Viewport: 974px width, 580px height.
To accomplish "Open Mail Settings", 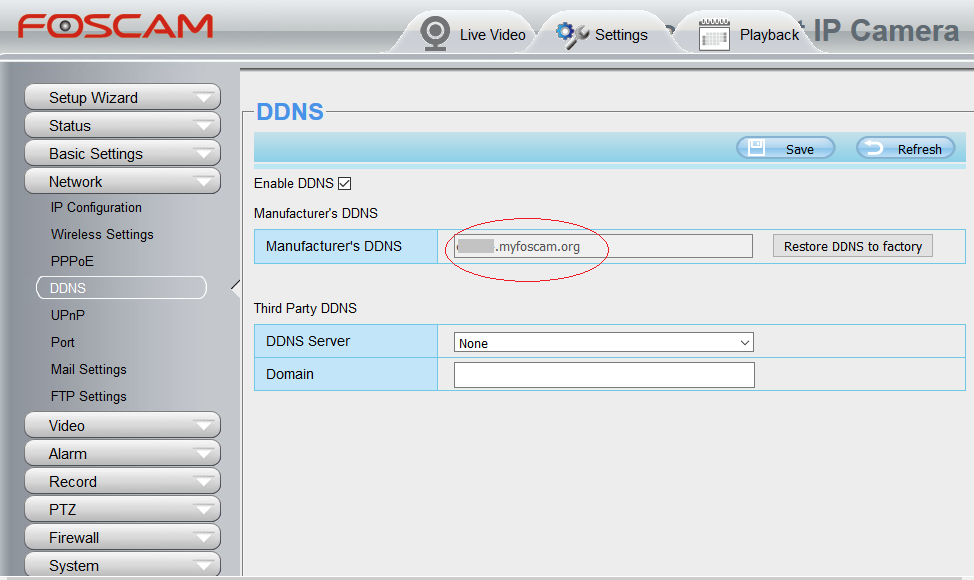I will coord(89,369).
